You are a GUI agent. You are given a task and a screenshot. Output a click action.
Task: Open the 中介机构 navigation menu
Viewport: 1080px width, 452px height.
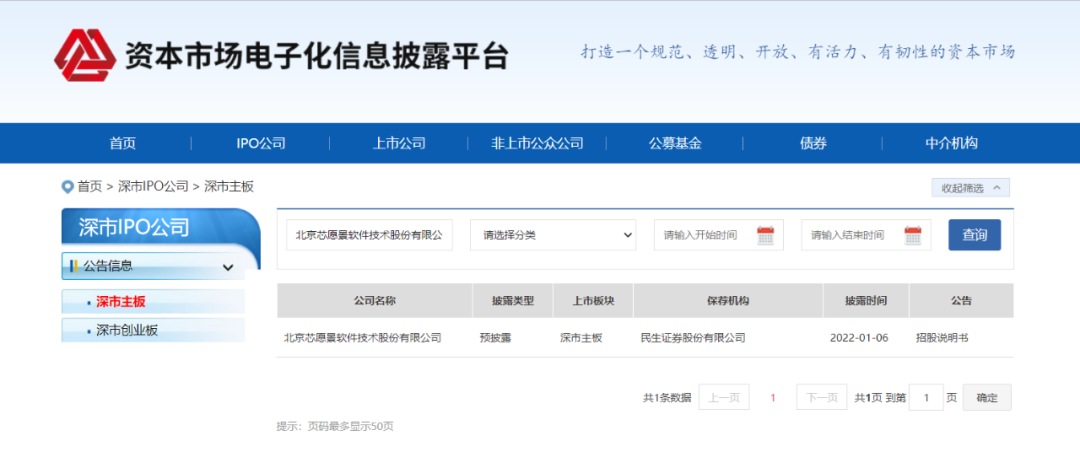[951, 143]
